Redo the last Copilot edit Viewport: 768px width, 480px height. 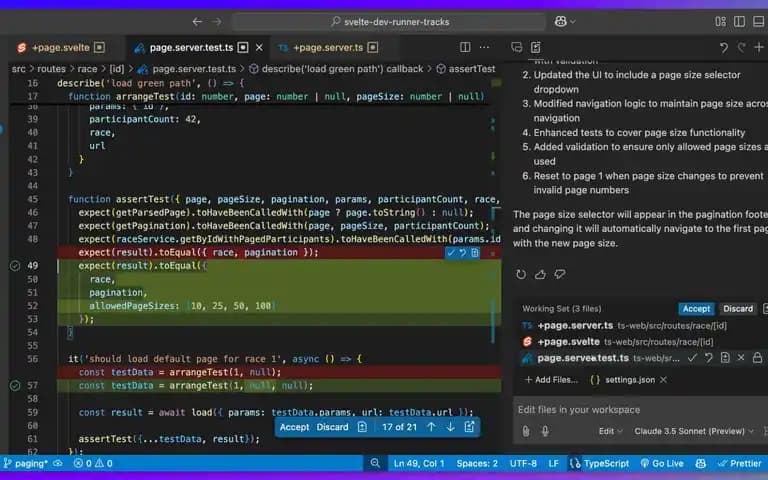point(742,48)
